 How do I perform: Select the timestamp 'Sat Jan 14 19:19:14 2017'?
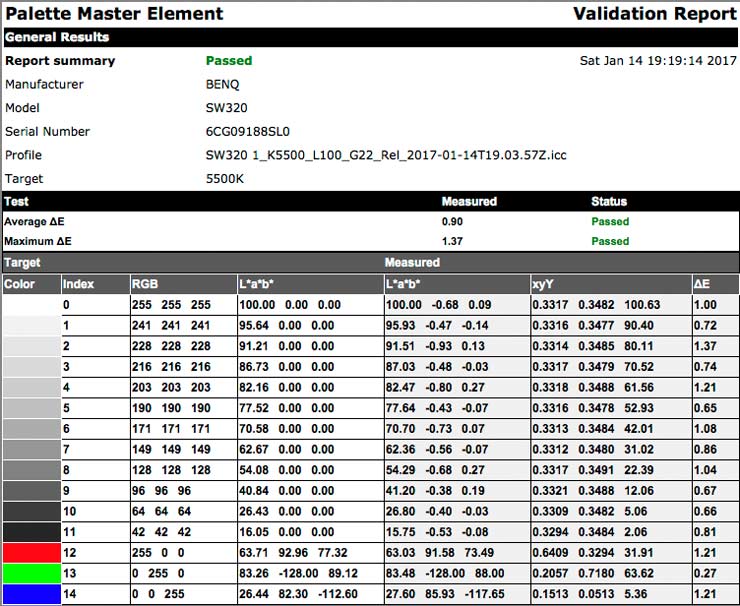pos(658,61)
